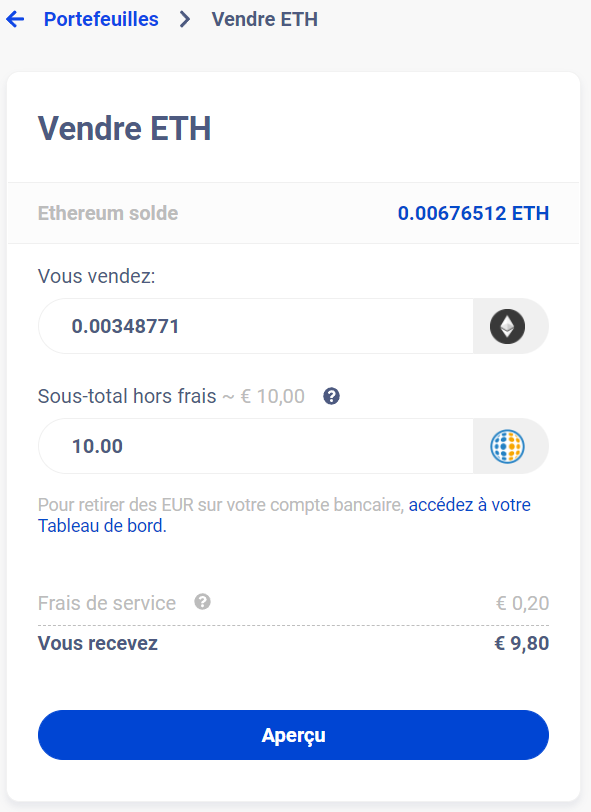Select the Vendre ETH breadcrumb item
Viewport: 591px width, 812px height.
coord(263,18)
